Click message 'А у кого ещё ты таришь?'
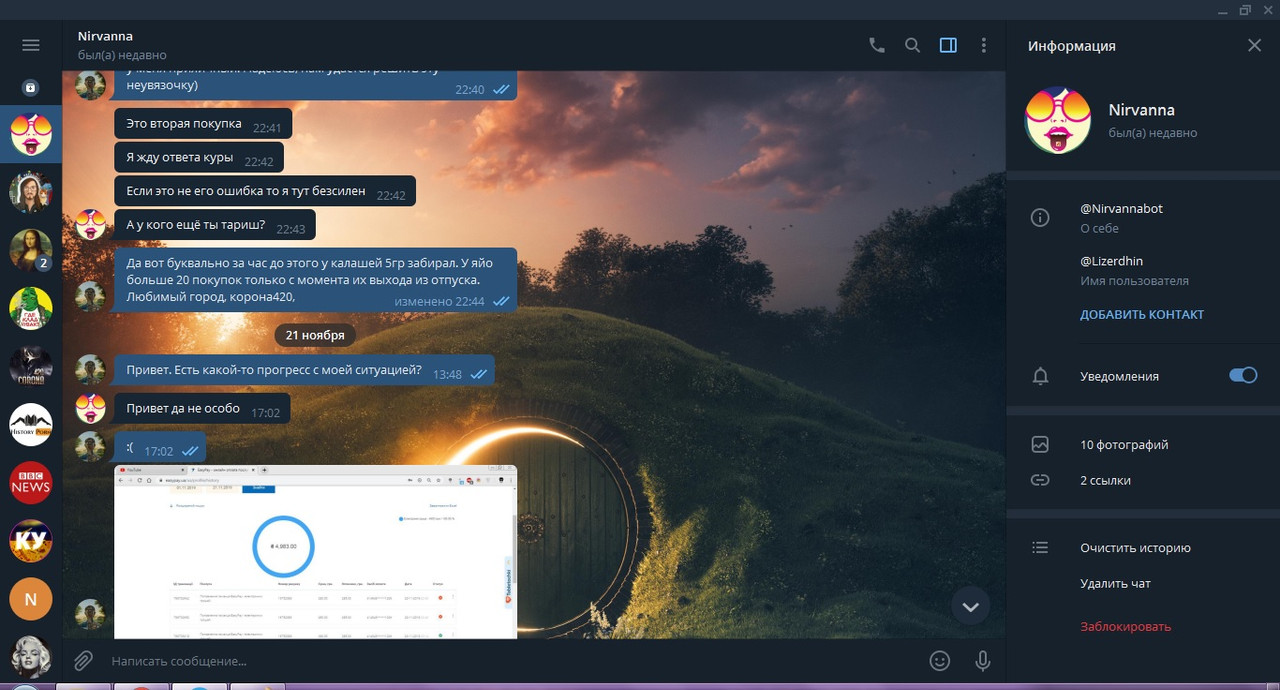Viewport: 1280px width, 690px height. (x=215, y=225)
